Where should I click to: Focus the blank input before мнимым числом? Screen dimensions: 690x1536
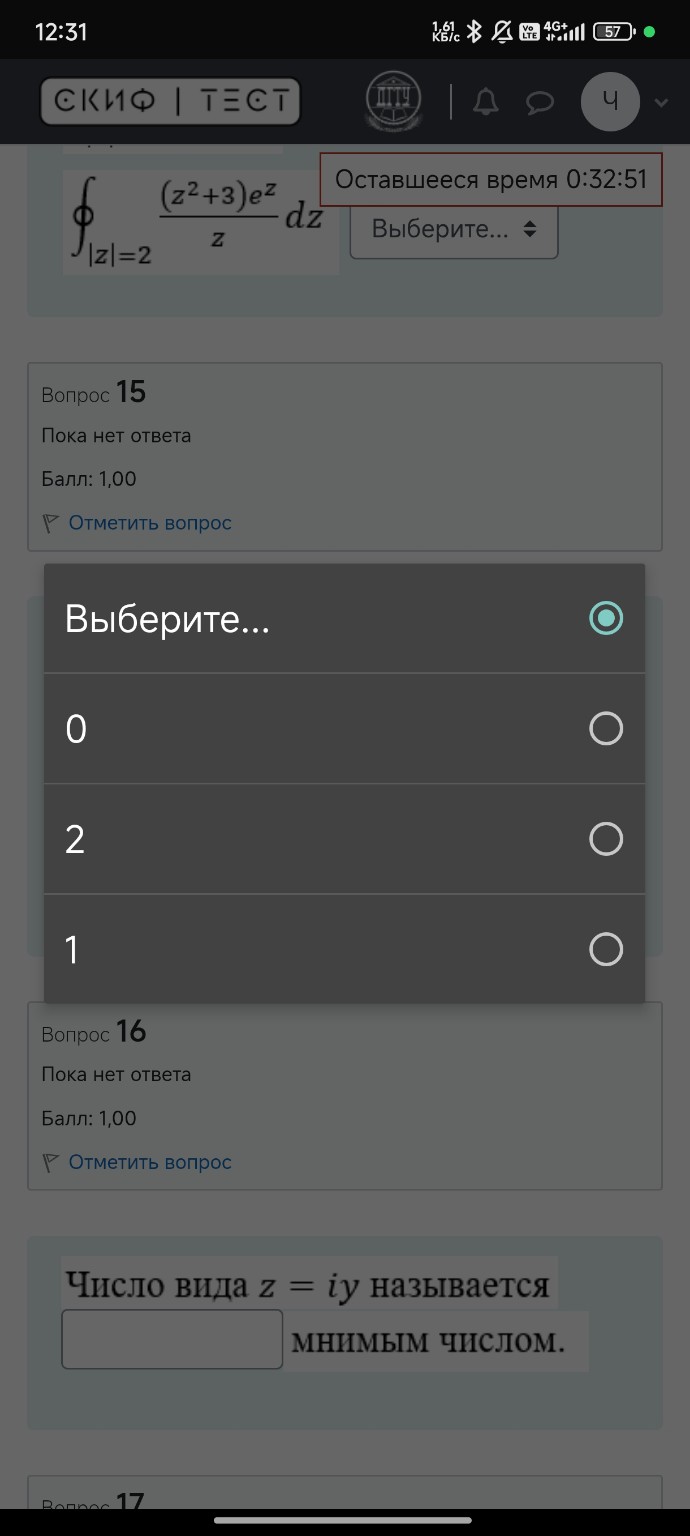172,1339
